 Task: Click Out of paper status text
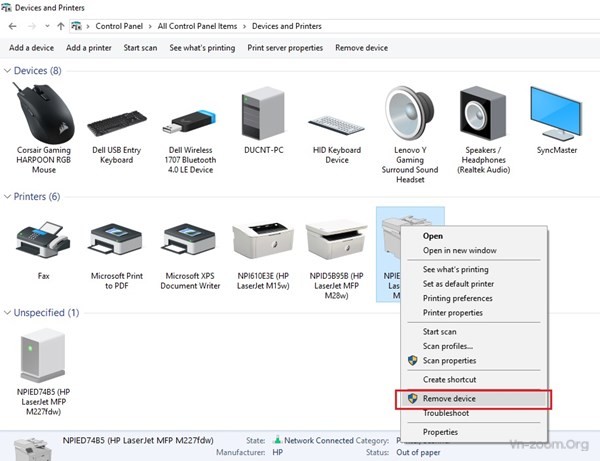[418, 453]
